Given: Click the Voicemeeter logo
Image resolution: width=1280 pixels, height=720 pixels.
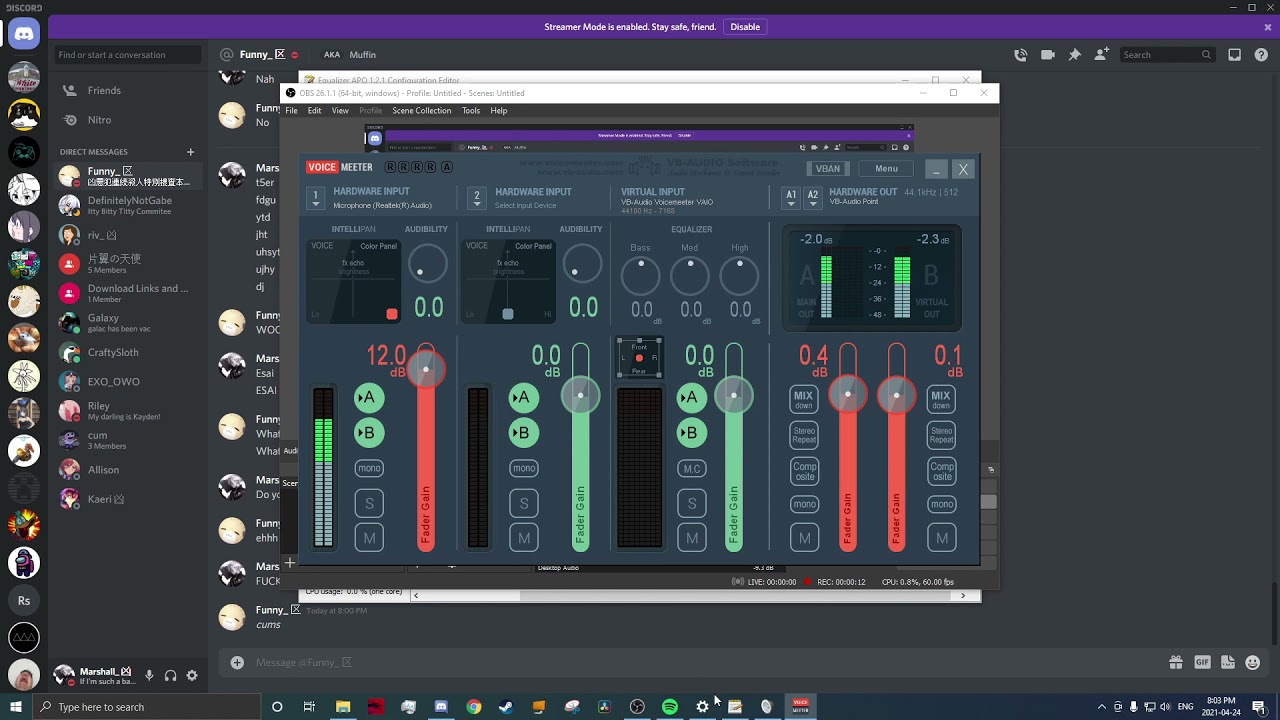Looking at the screenshot, I should point(340,168).
